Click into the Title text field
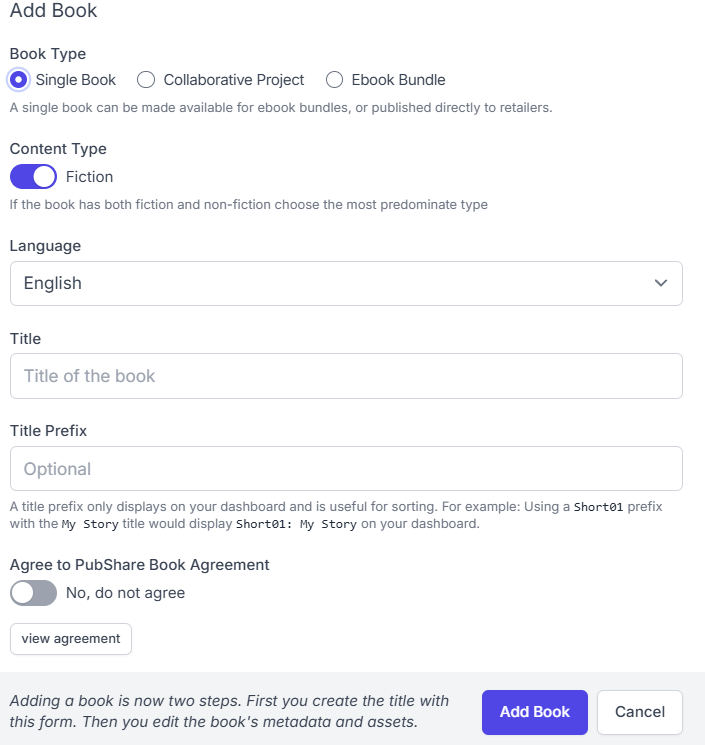Screen dimensions: 705x745 345,376
